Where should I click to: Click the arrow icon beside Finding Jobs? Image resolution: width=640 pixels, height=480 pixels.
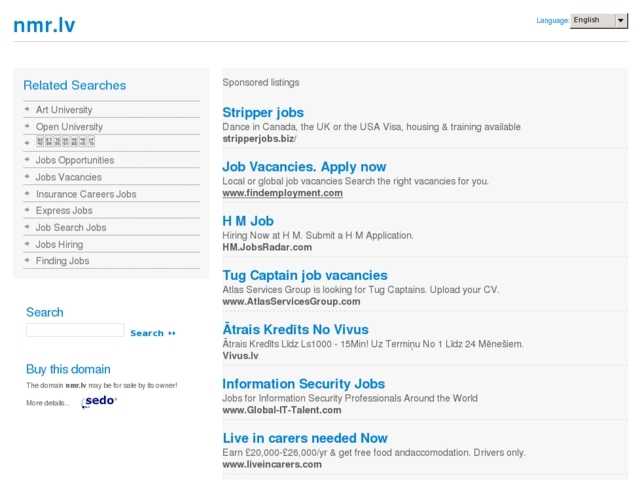tap(27, 260)
